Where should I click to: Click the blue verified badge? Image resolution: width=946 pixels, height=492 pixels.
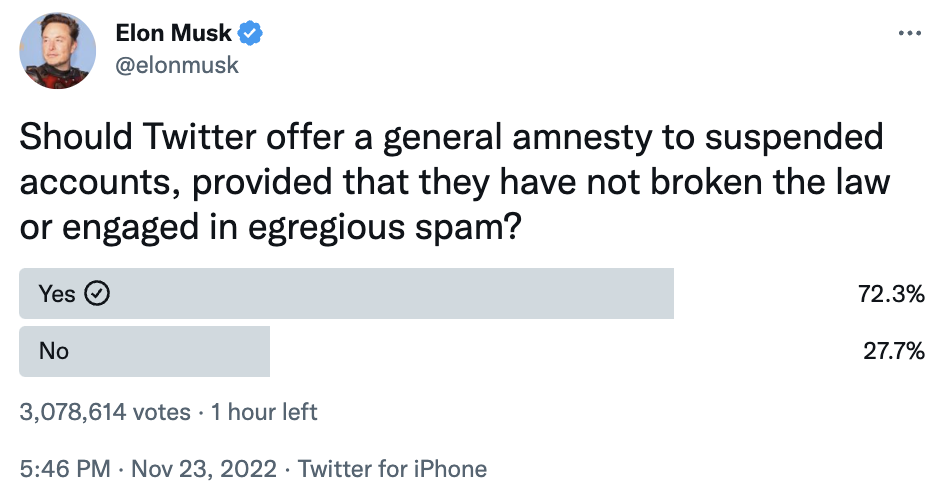pos(250,33)
